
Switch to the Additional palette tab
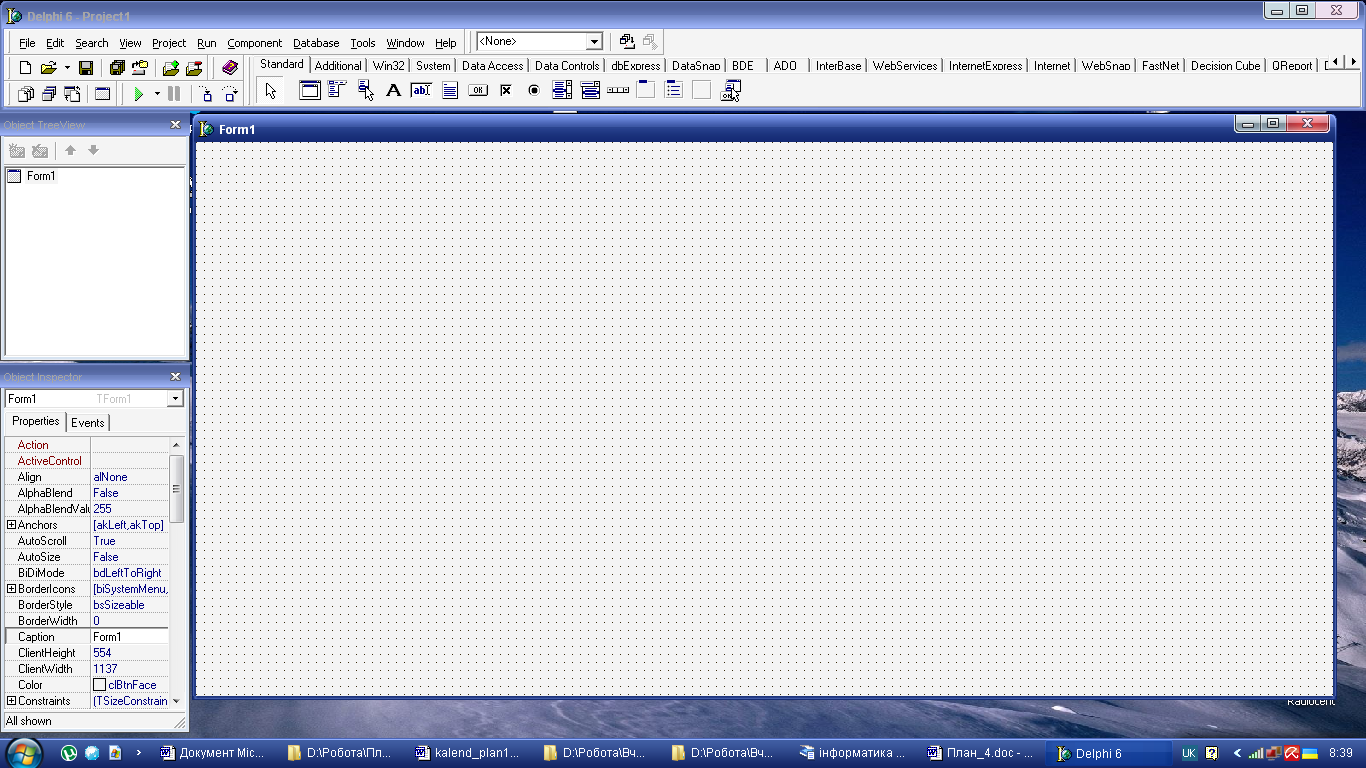click(x=338, y=66)
